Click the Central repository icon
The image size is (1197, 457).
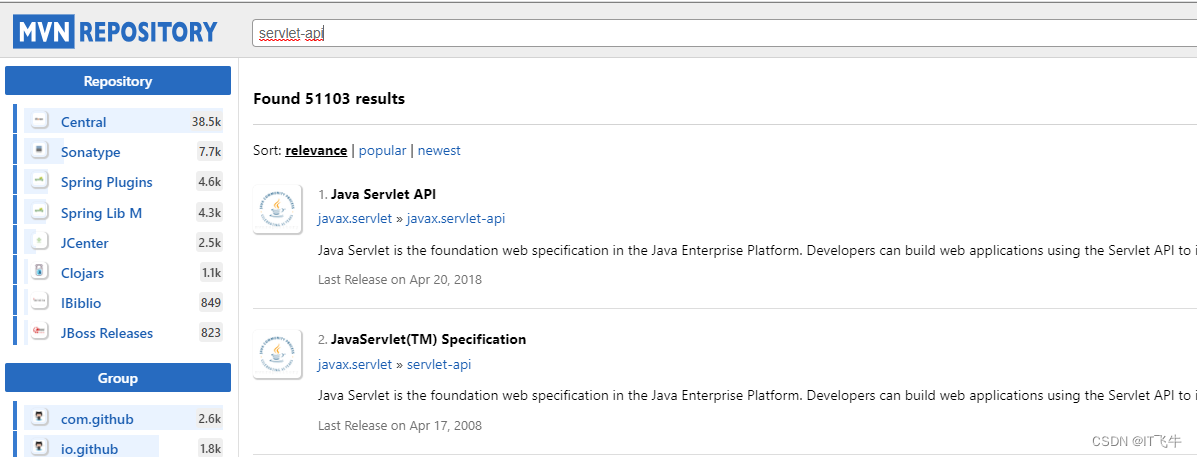39,121
